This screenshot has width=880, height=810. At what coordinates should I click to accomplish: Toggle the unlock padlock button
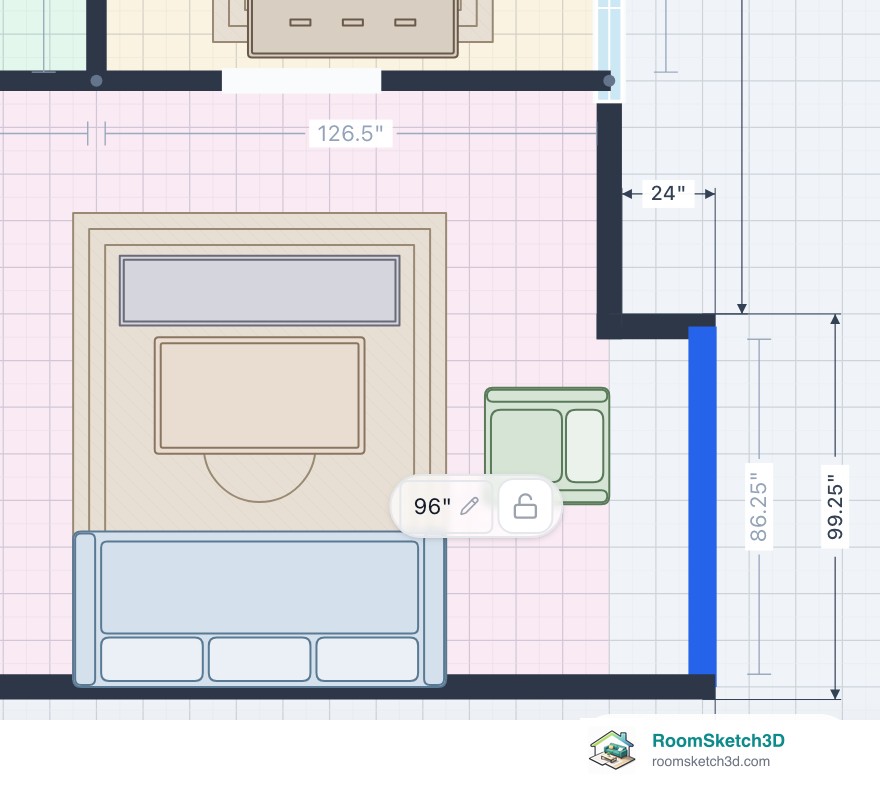[525, 506]
